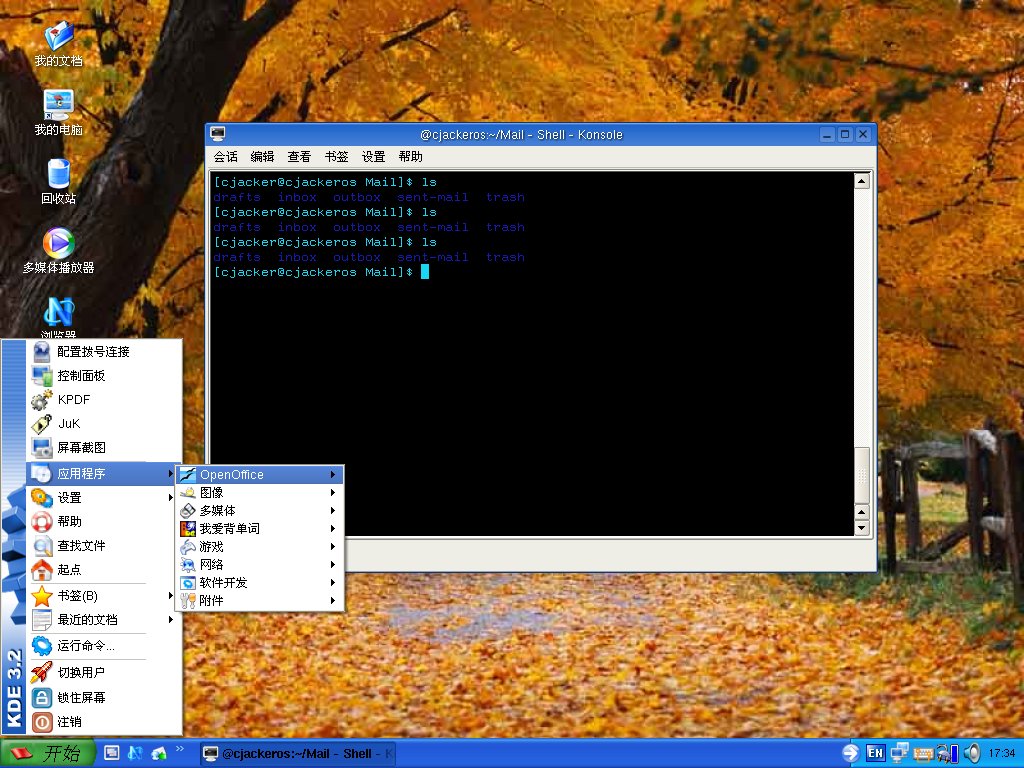
Task: Expand the 附件 submenu arrow
Action: coord(332,600)
